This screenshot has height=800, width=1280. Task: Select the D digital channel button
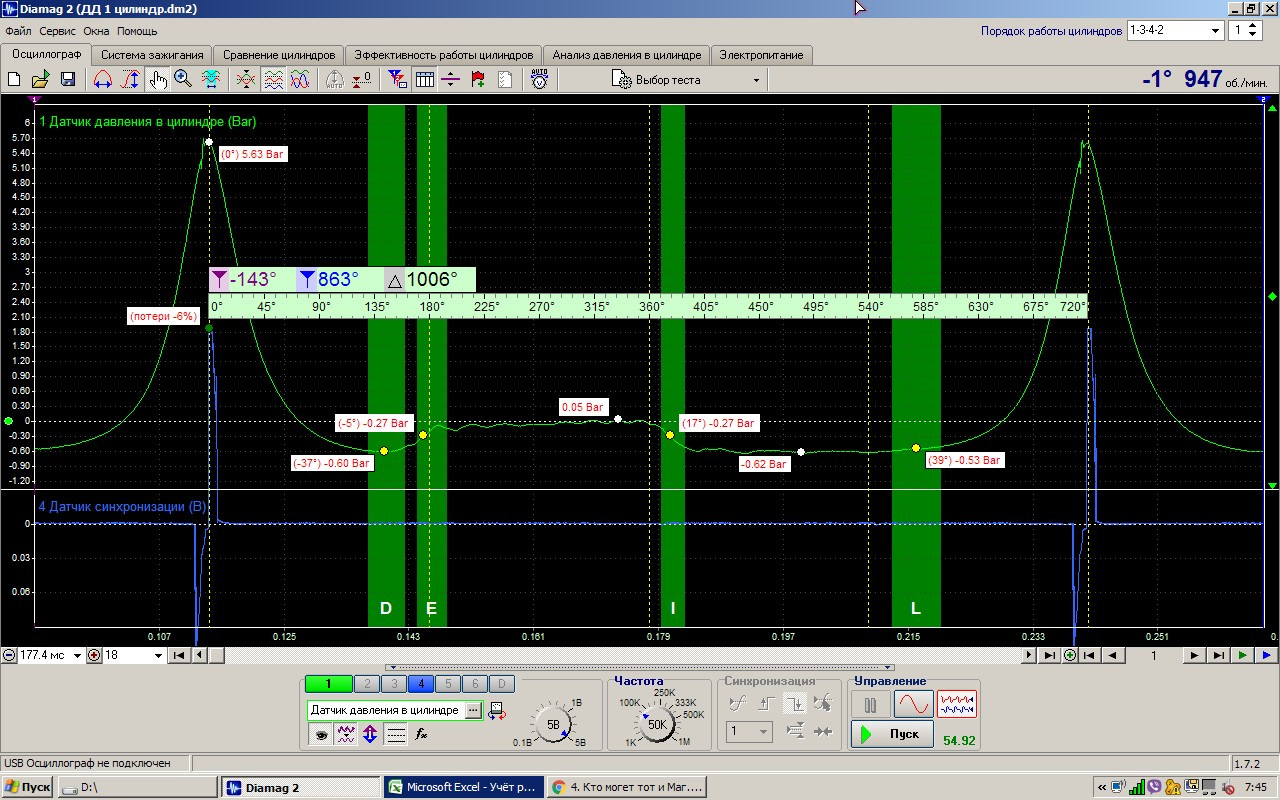(501, 684)
